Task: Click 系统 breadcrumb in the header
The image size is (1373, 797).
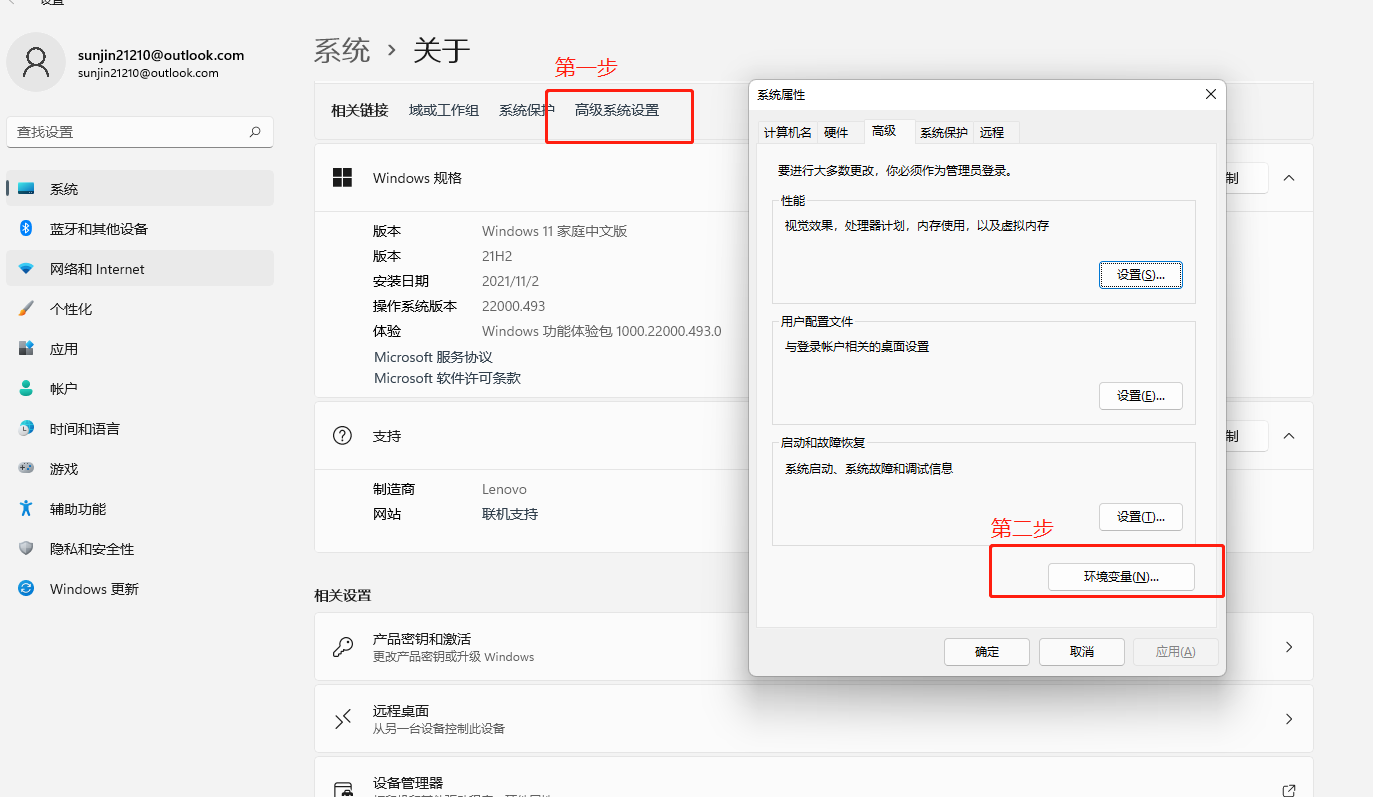Action: tap(342, 50)
